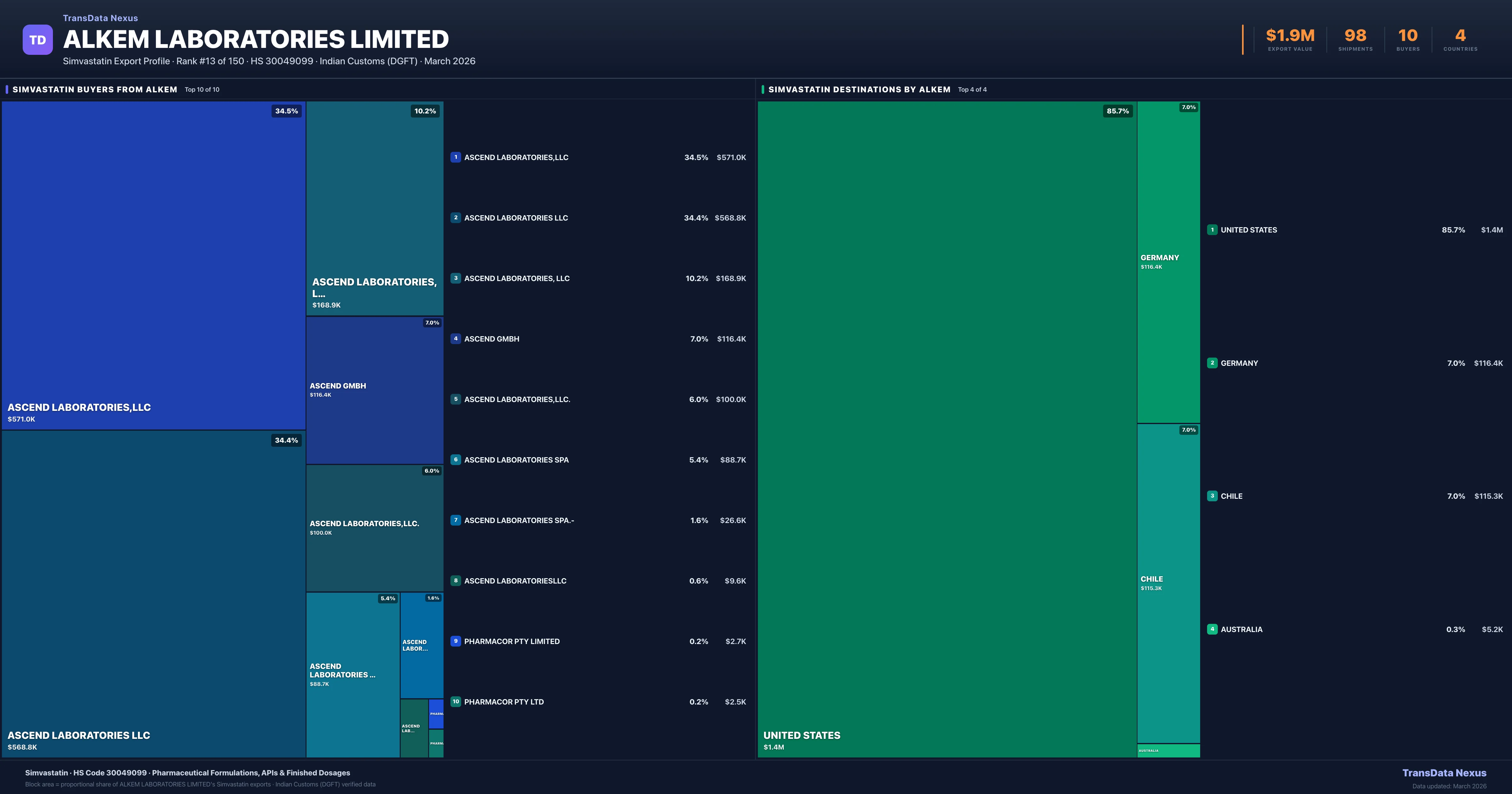Select the rank 9 badge beside PHARMACOR PTY LIMITED
Image resolution: width=1512 pixels, height=794 pixels.
tap(456, 641)
